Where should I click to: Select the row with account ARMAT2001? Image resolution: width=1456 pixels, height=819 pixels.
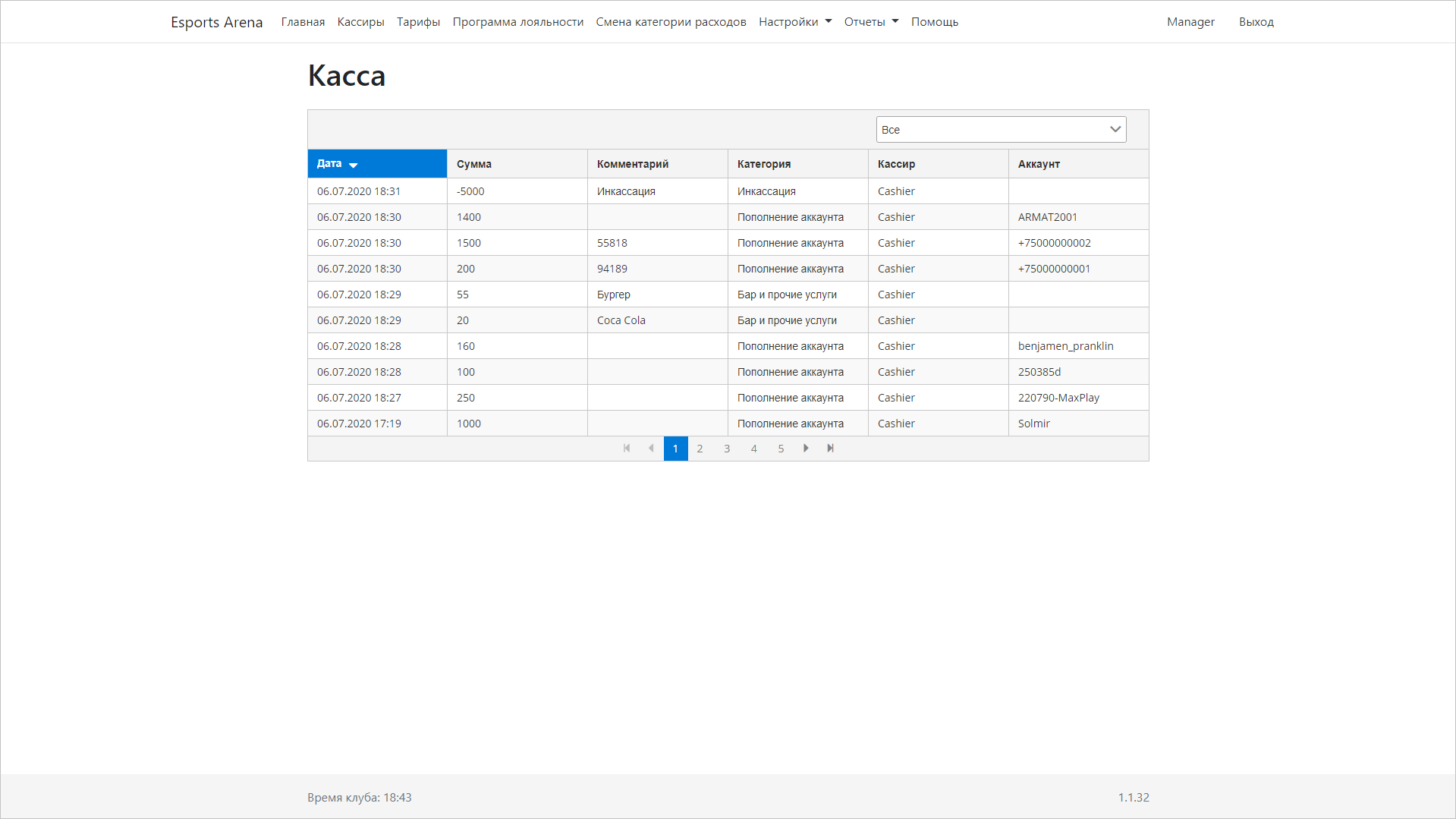(x=1047, y=217)
